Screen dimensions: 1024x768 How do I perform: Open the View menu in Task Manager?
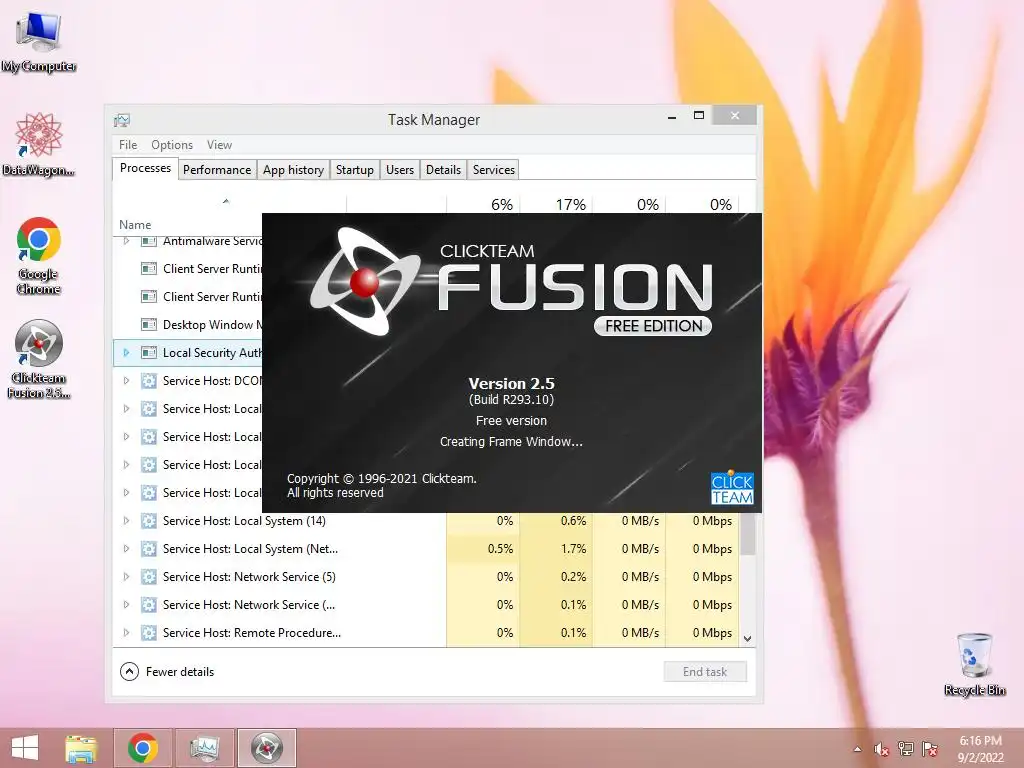(219, 145)
